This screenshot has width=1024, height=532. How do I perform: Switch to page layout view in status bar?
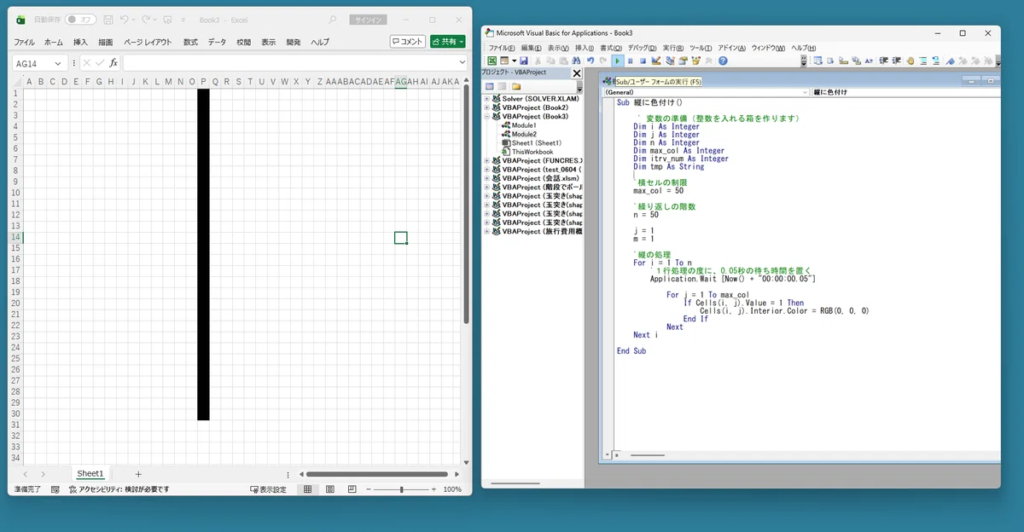[329, 489]
